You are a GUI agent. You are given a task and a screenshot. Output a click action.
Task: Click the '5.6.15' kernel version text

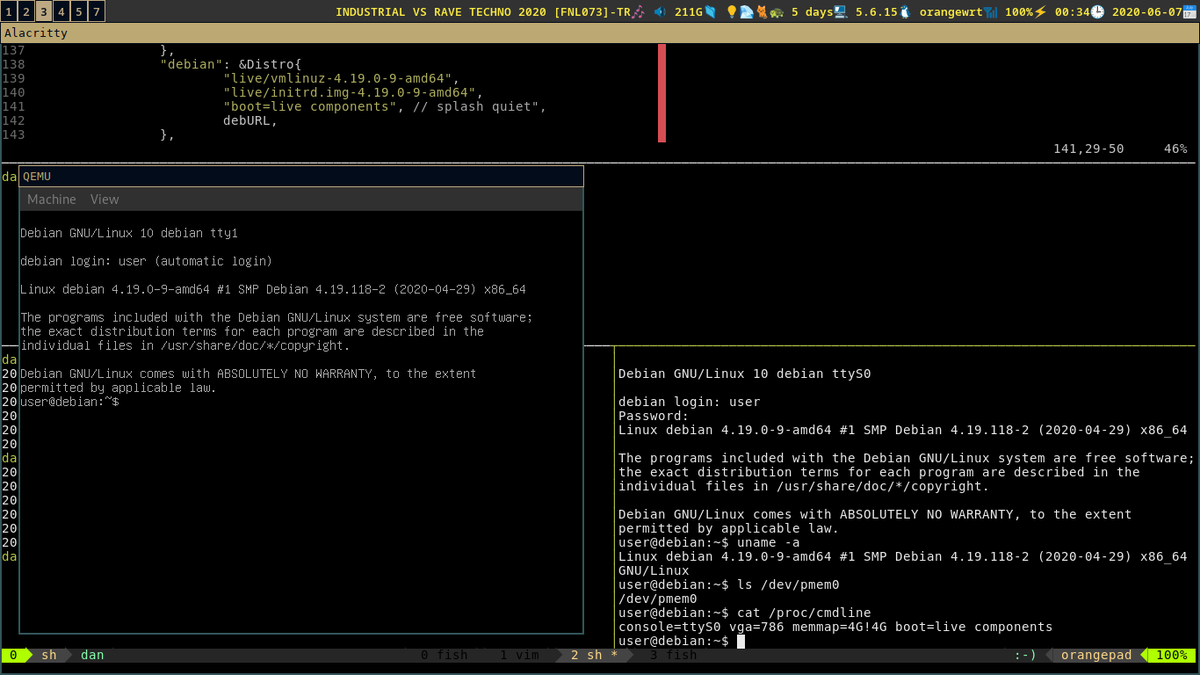[x=877, y=12]
